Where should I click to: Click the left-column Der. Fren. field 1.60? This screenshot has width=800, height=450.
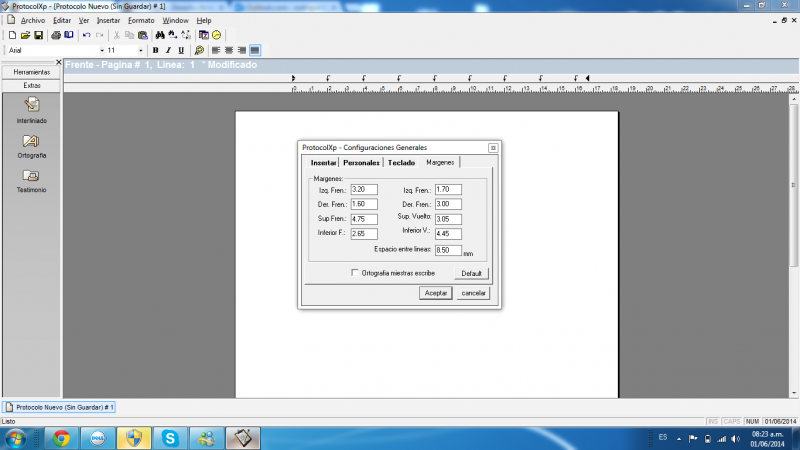click(364, 204)
